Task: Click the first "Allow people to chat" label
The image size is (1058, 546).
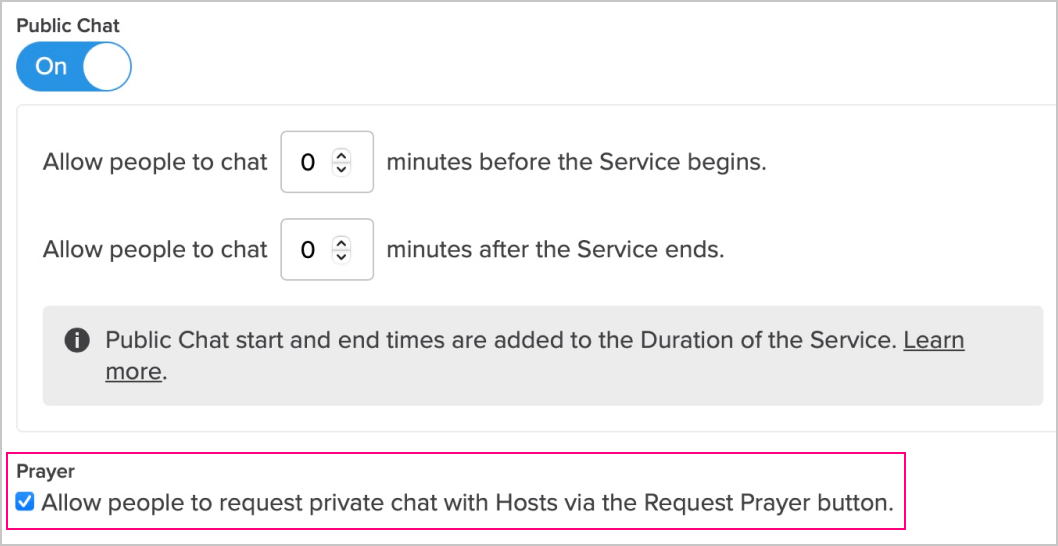Action: click(155, 162)
